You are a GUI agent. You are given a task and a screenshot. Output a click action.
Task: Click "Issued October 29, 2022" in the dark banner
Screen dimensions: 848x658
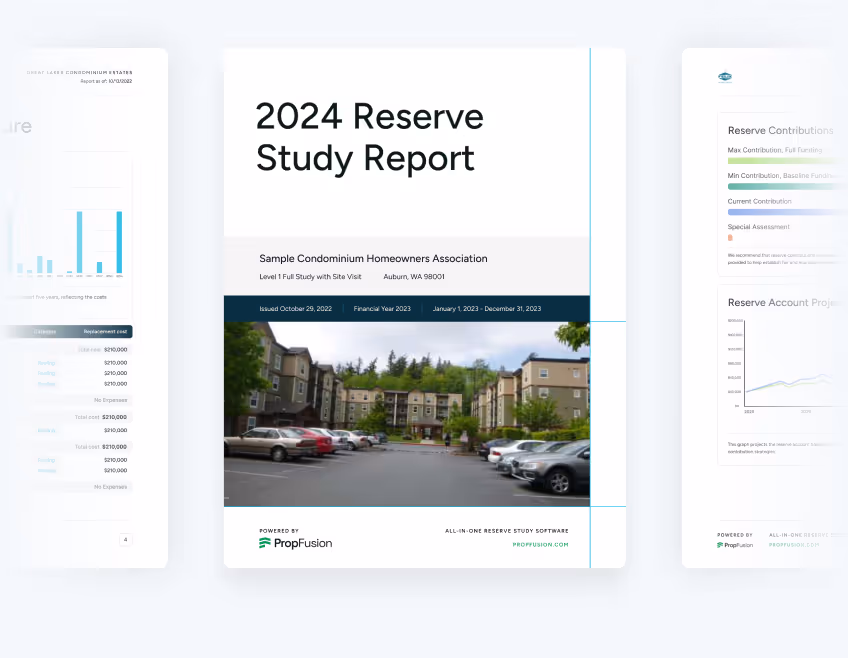click(295, 309)
